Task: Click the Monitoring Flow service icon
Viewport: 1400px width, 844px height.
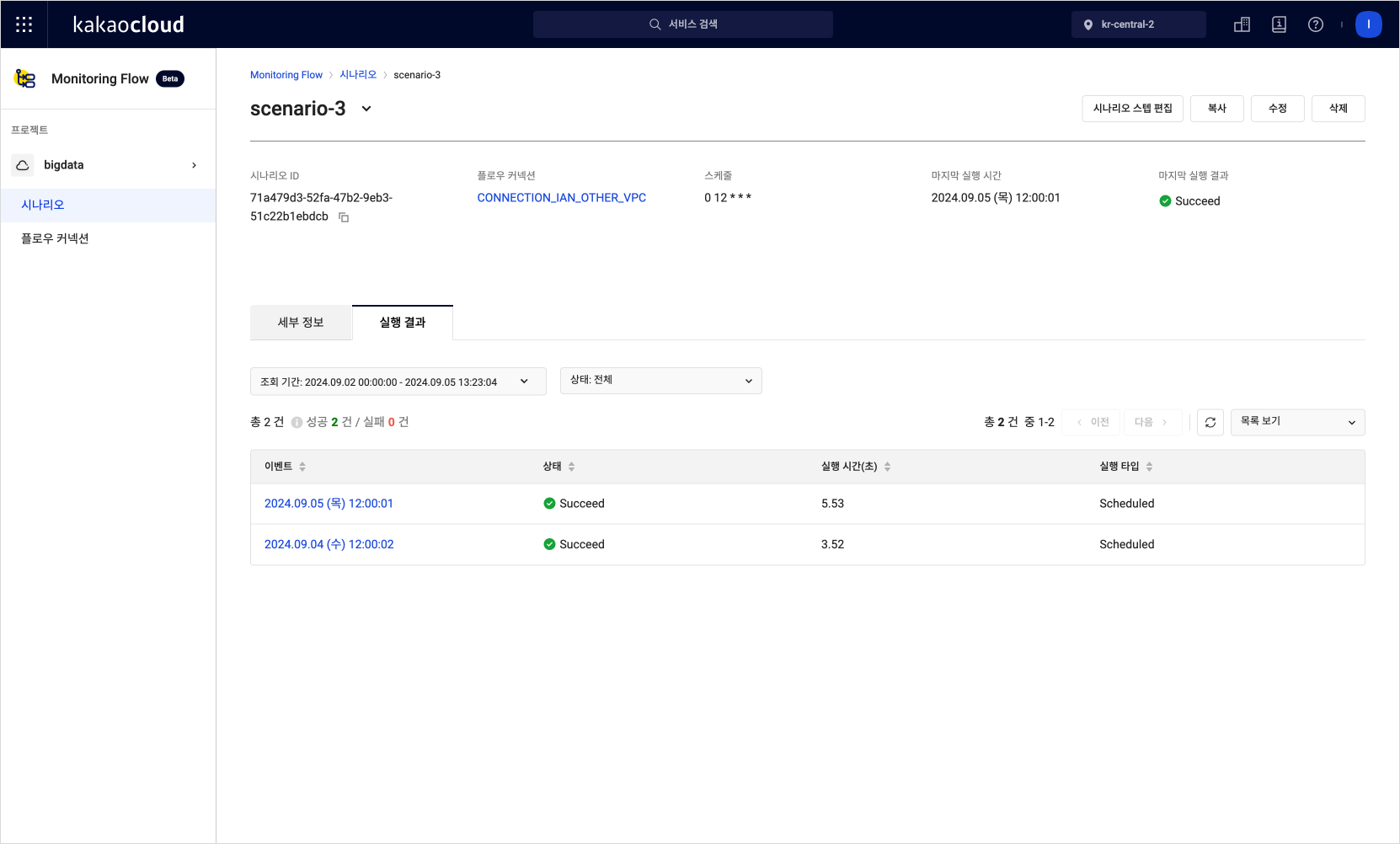Action: (25, 78)
